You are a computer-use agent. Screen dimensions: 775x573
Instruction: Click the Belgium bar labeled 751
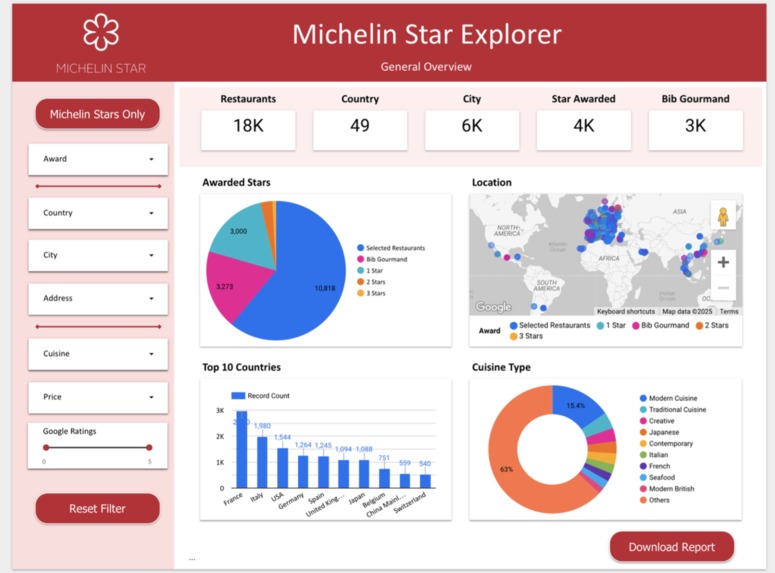pyautogui.click(x=384, y=479)
